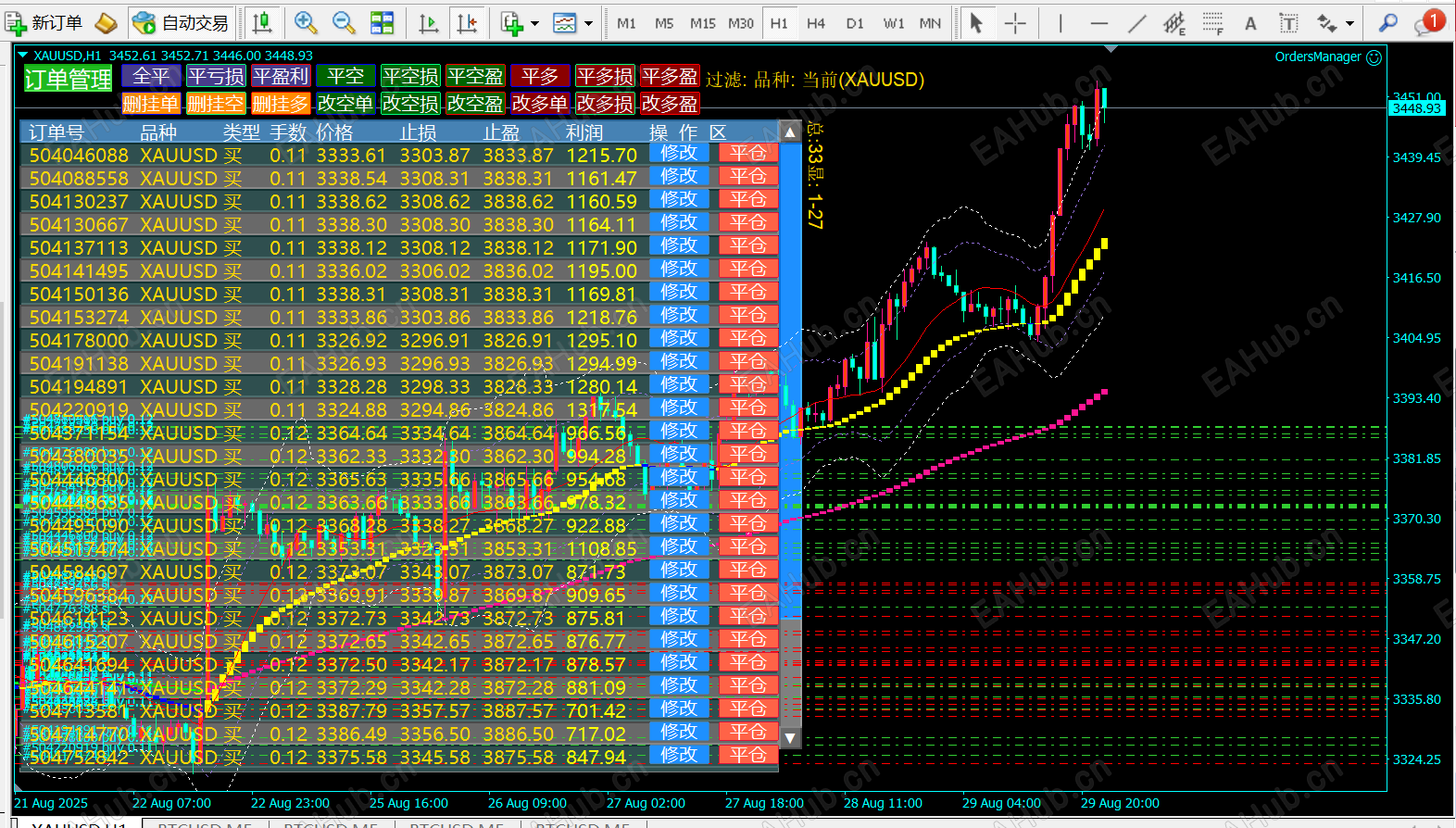Click the orange 删挂单 button

pos(151,104)
